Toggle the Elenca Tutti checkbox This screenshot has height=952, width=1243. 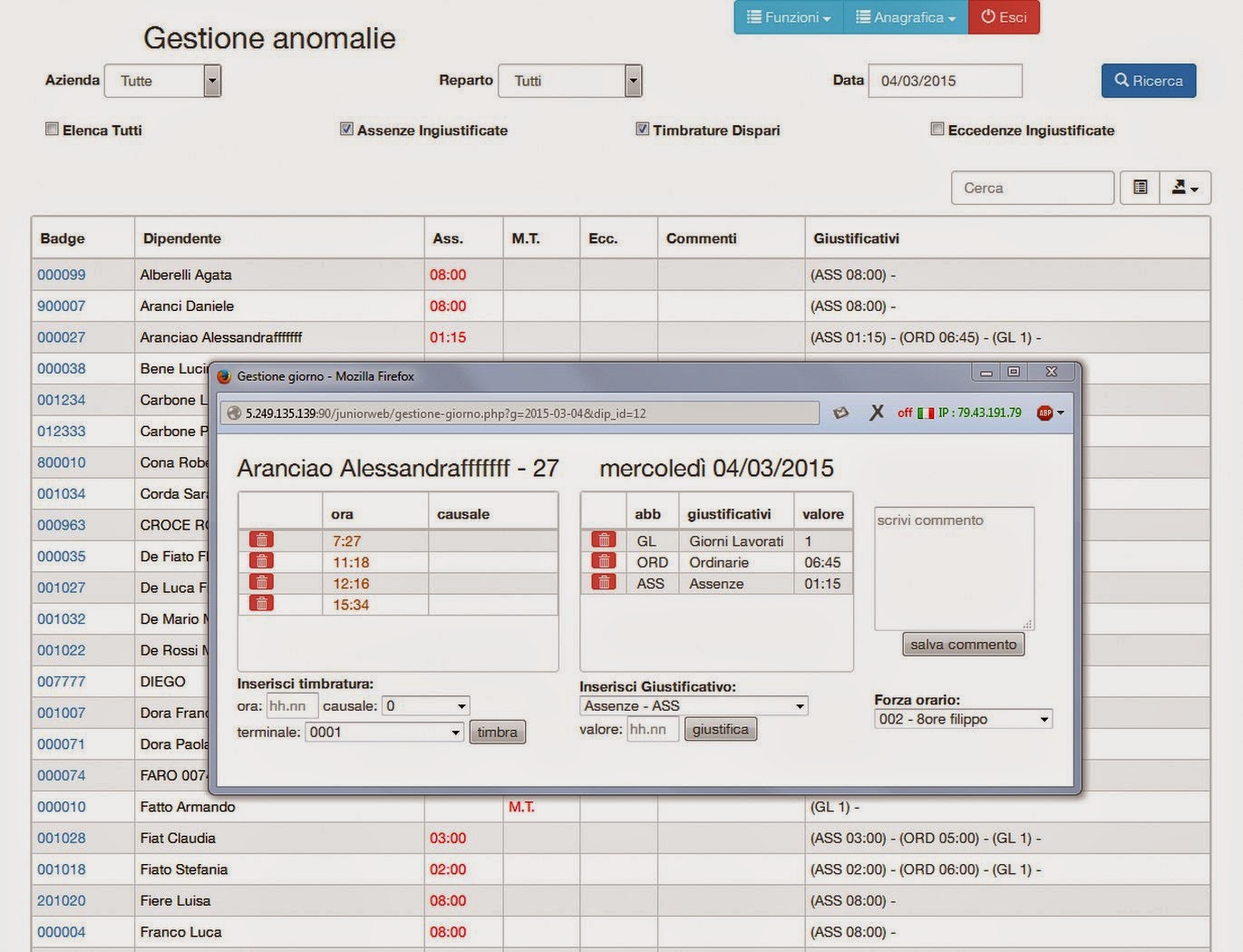tap(52, 129)
